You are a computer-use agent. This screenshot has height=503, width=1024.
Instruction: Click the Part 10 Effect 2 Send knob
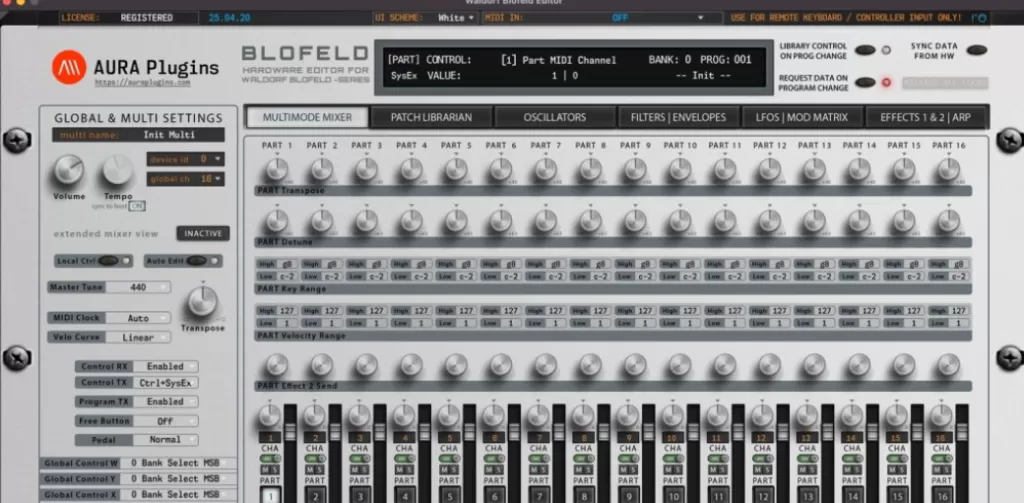pos(680,365)
